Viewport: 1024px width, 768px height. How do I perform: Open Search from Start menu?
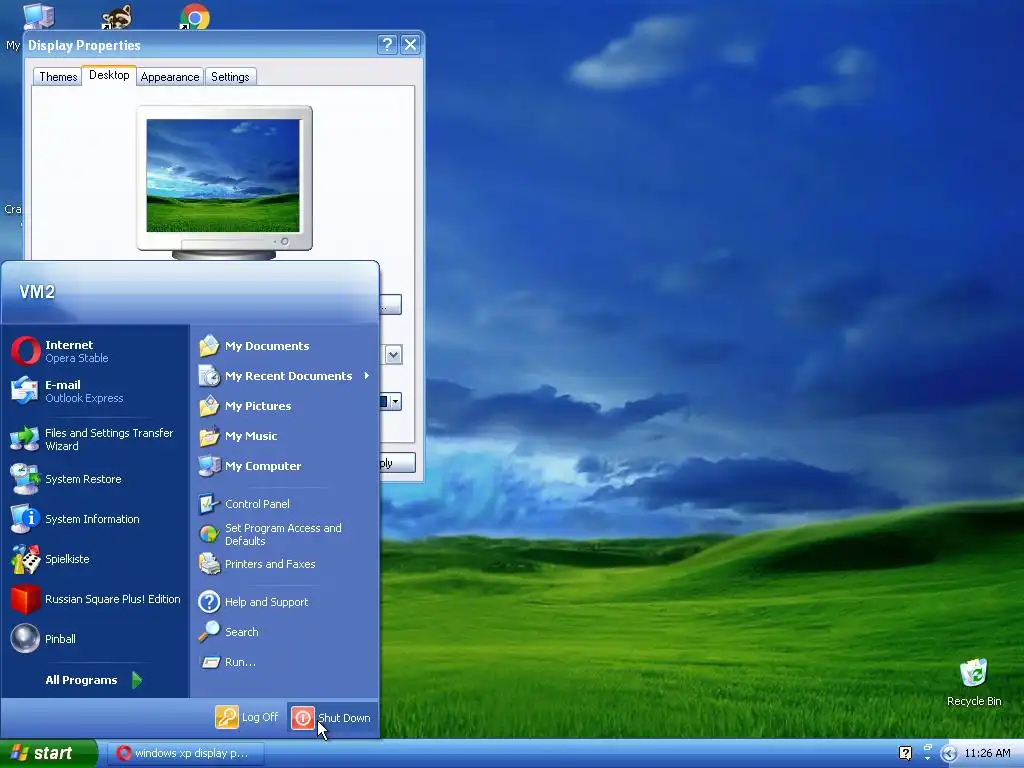(x=285, y=632)
